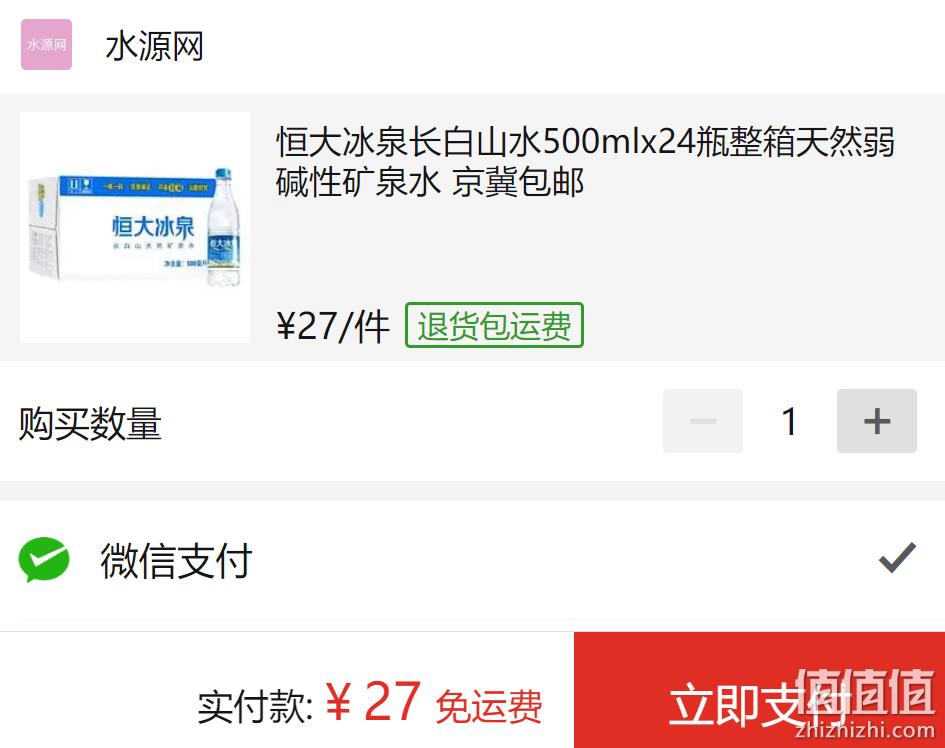The width and height of the screenshot is (945, 748).
Task: Decrease quantity with the minus button
Action: tap(703, 421)
